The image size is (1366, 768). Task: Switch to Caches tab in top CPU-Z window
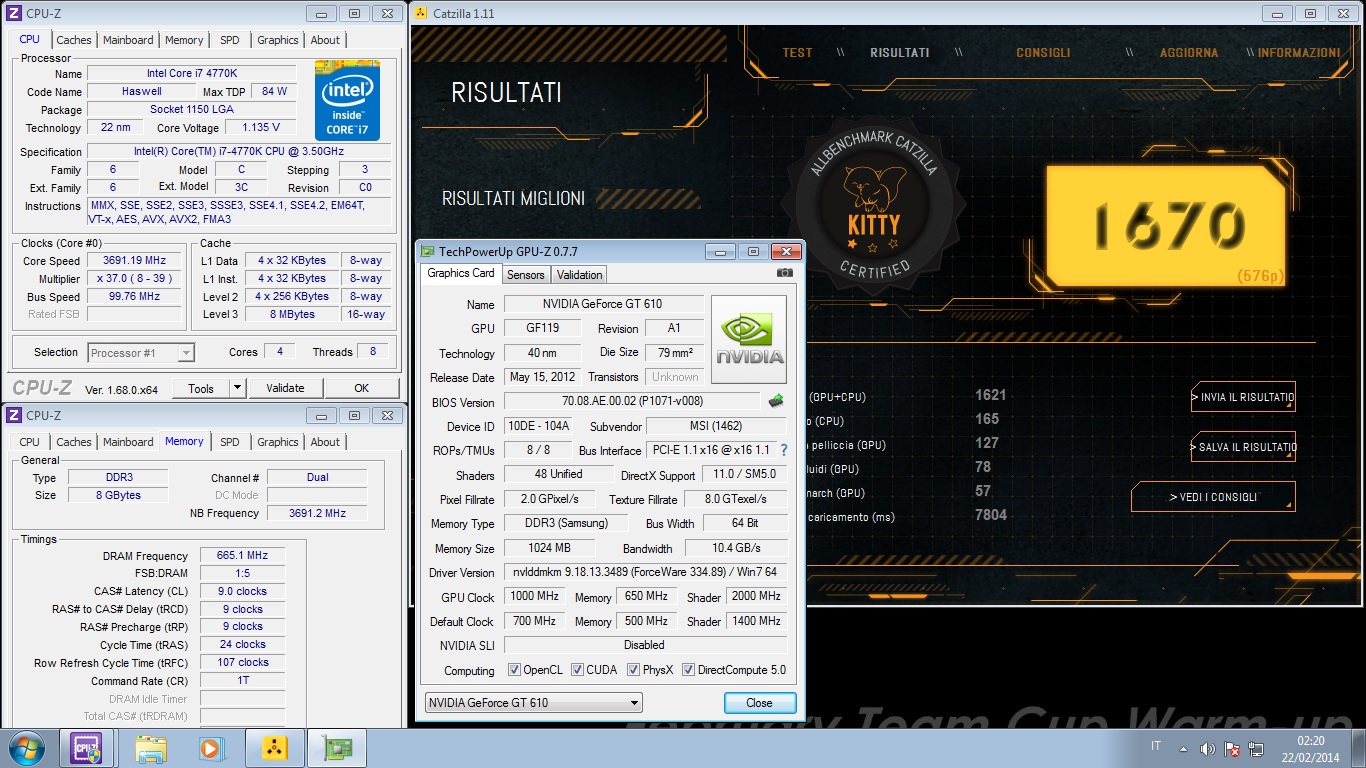tap(74, 40)
